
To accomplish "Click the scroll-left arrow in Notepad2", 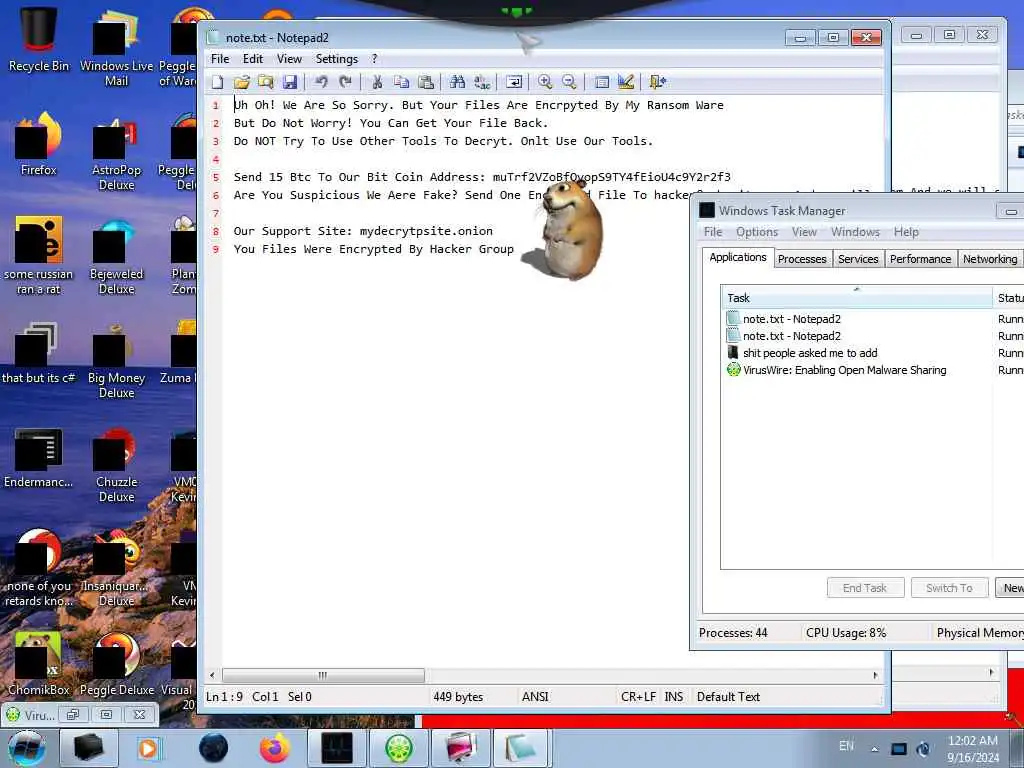I will tap(212, 675).
